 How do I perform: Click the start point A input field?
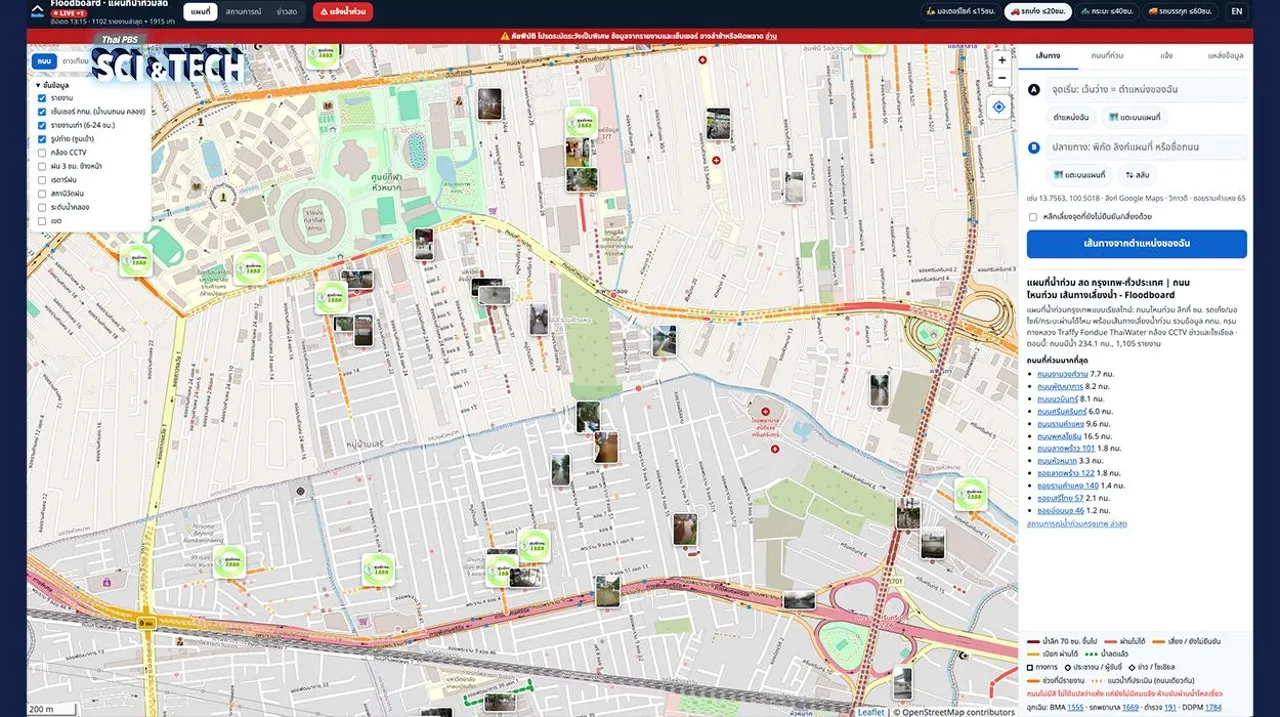tap(1146, 89)
